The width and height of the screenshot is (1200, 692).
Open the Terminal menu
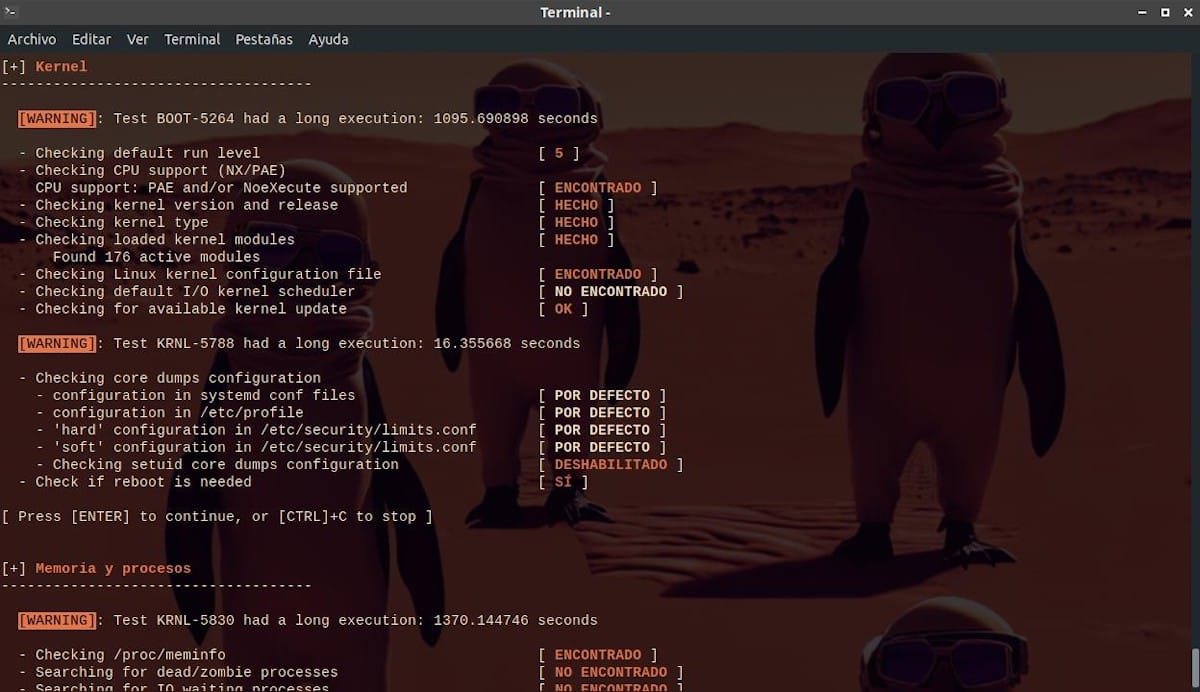tap(192, 39)
